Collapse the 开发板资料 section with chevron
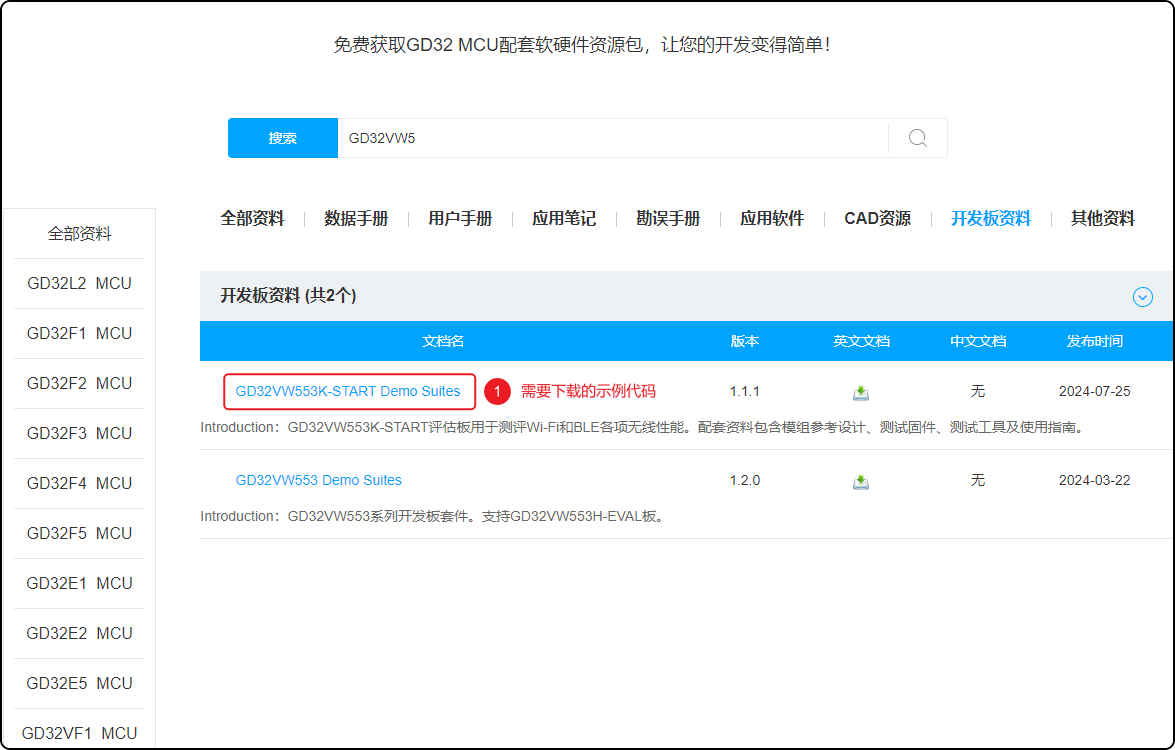Viewport: 1175px width, 750px height. [x=1142, y=297]
